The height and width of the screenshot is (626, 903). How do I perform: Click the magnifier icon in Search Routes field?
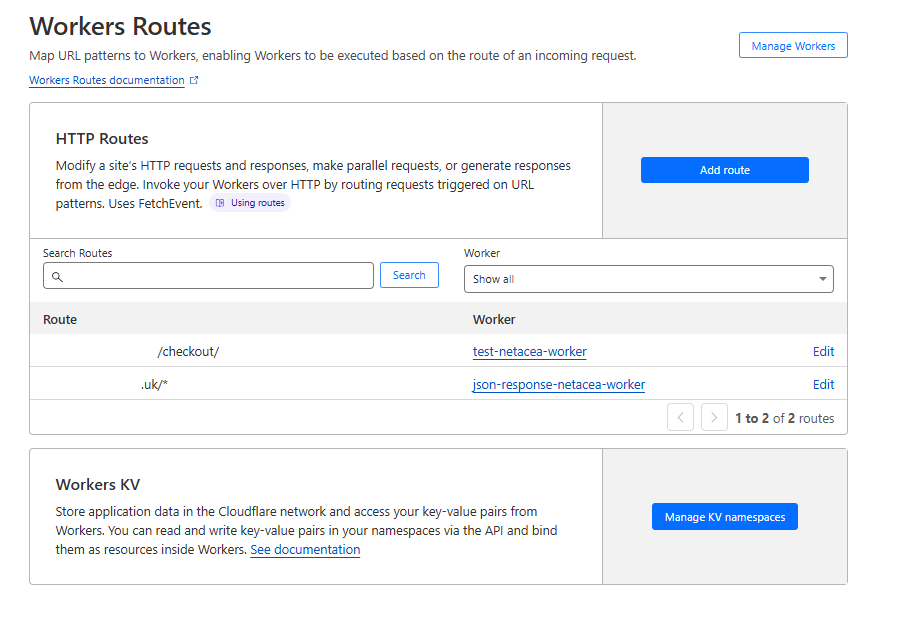57,276
